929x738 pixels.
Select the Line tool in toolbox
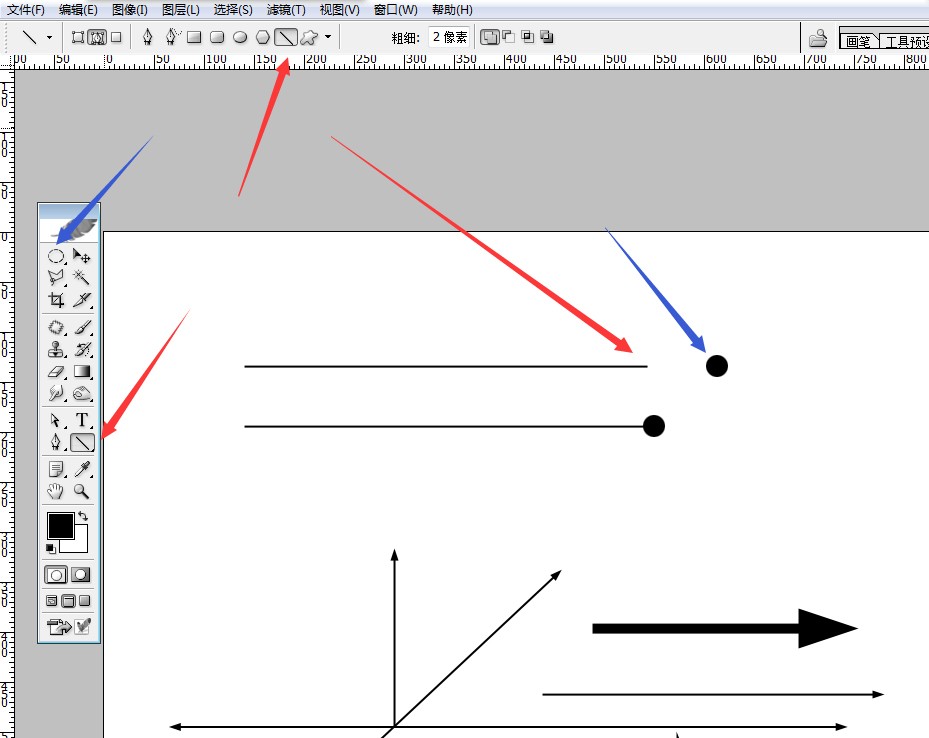(x=82, y=442)
